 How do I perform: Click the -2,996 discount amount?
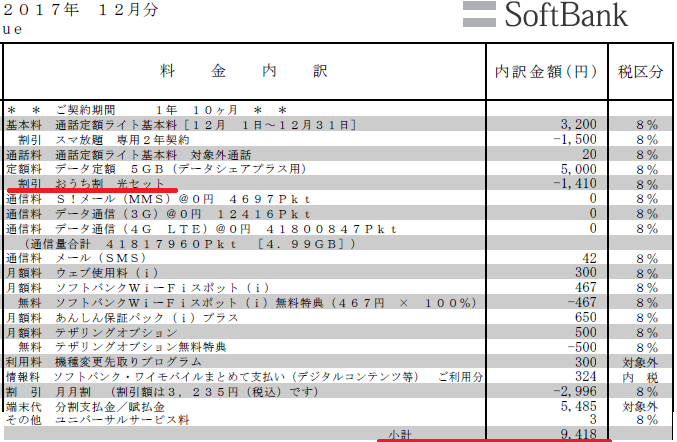point(575,391)
